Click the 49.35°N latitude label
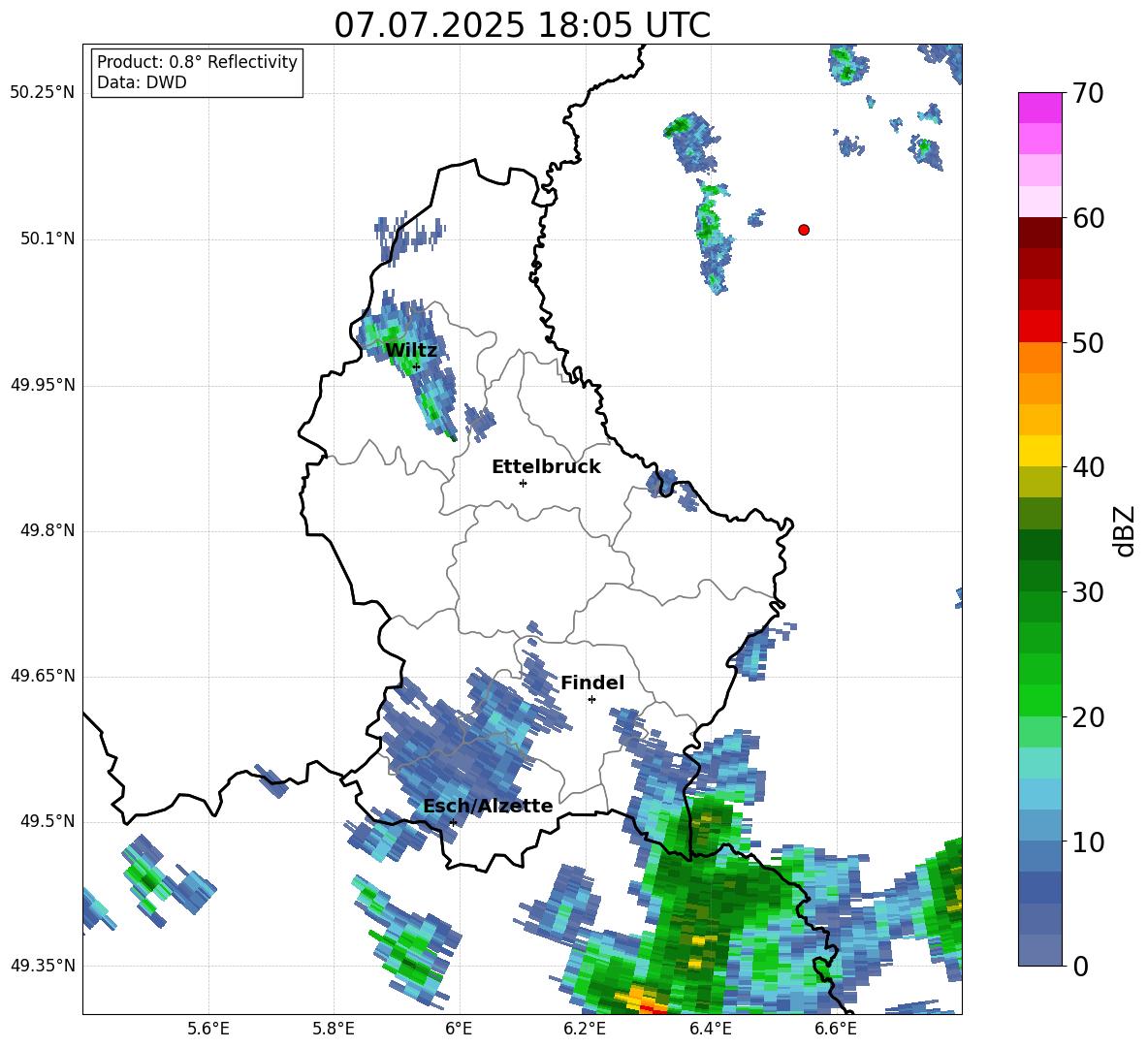 43,966
